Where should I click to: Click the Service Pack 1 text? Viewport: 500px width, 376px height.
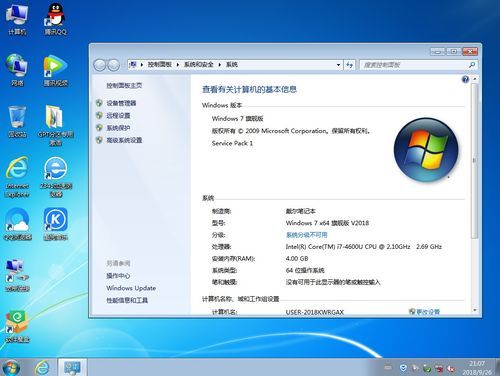click(232, 143)
